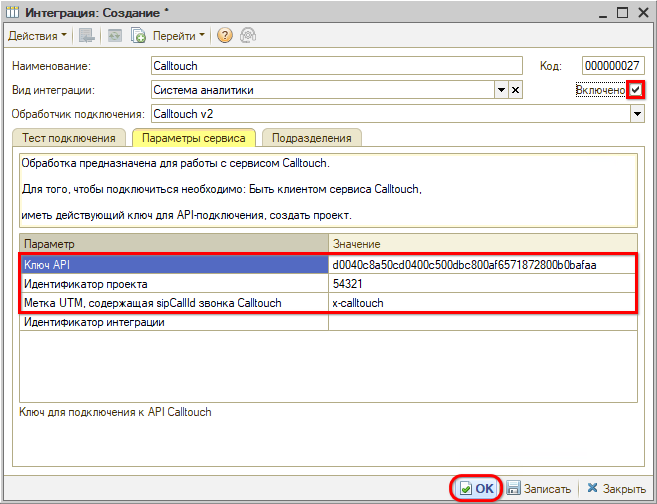Click the 54321 value cell

click(483, 284)
